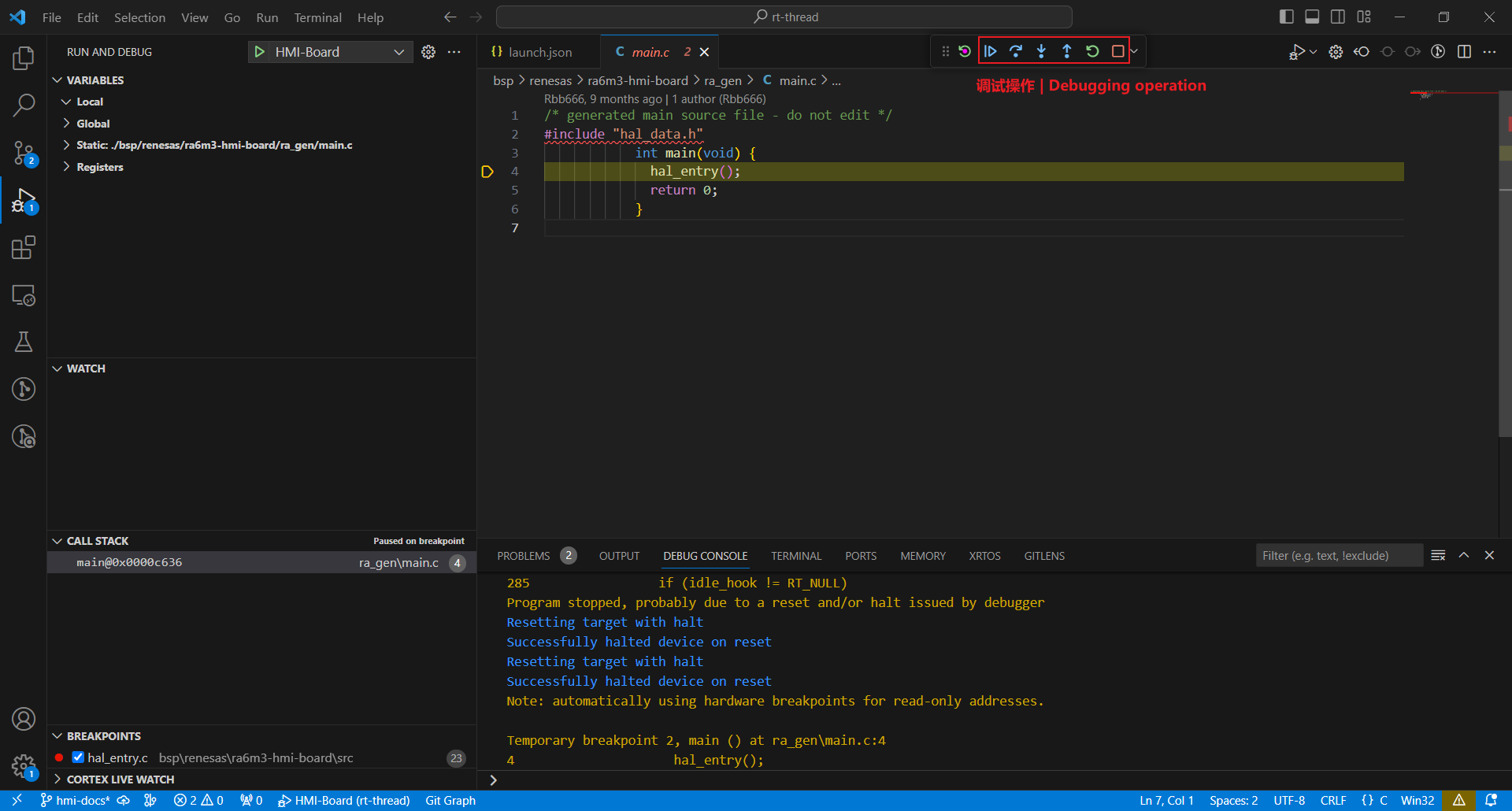Open the Accounts menu in activity bar
This screenshot has width=1512, height=811.
(24, 719)
